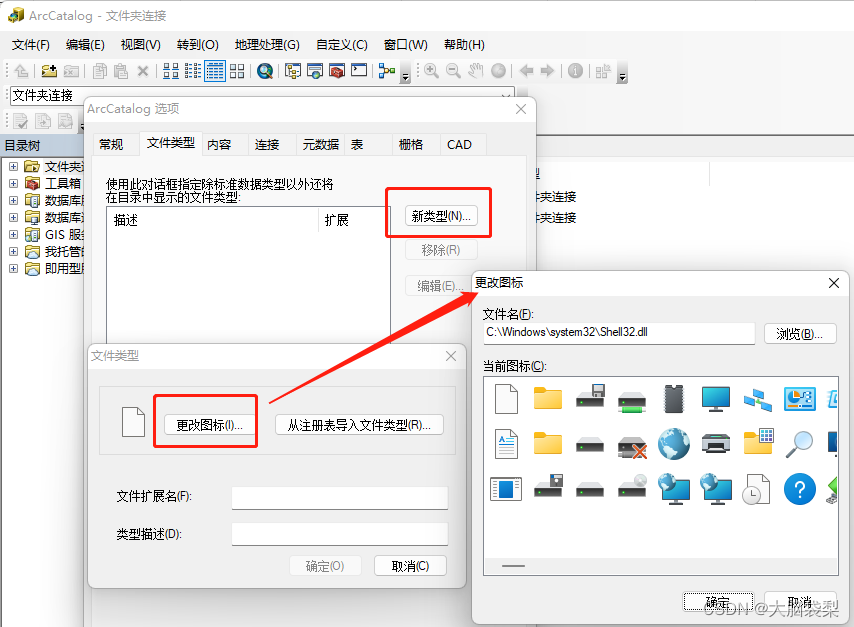Click the icon list horizontal scrollbar thumb

point(513,566)
